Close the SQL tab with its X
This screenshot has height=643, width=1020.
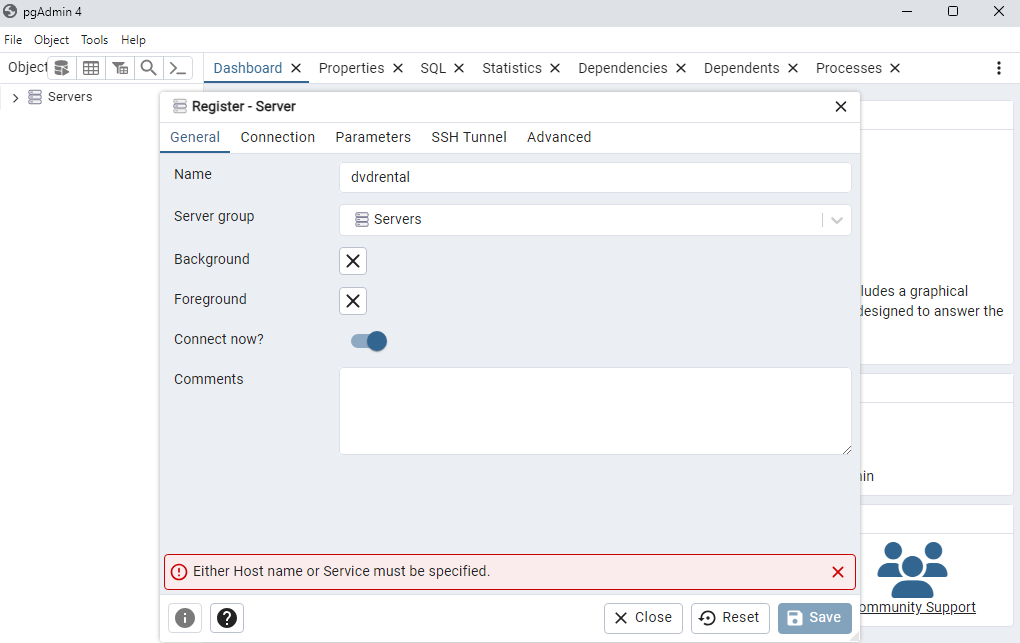tap(459, 68)
